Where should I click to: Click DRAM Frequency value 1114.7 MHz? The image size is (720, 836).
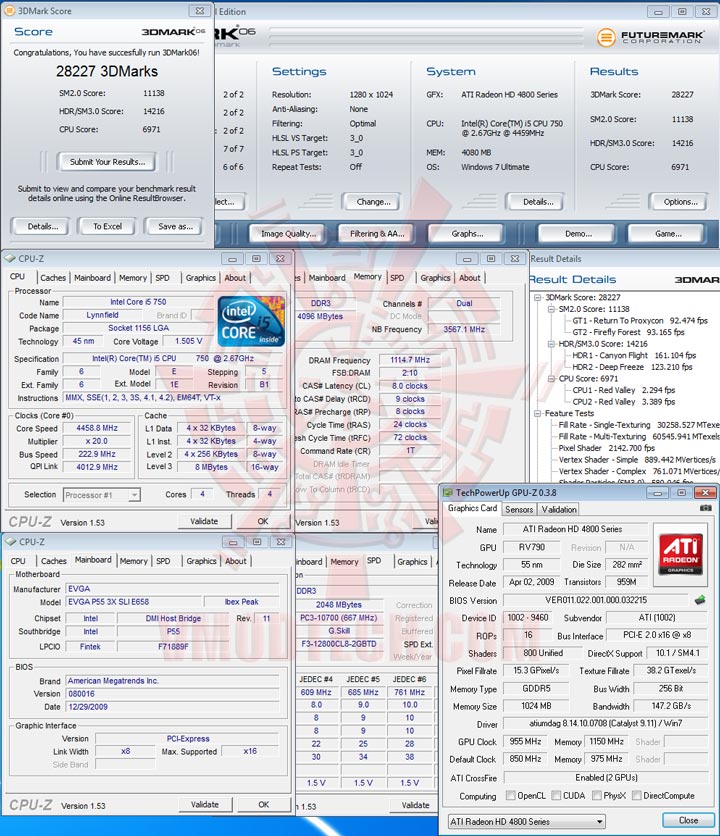(410, 360)
